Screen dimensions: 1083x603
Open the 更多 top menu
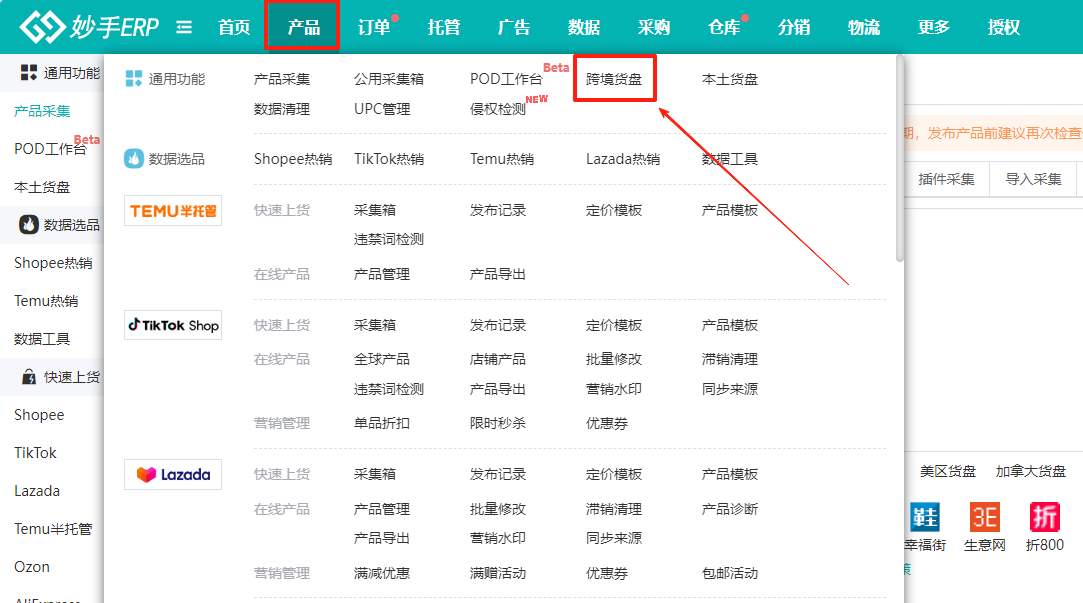click(x=934, y=27)
